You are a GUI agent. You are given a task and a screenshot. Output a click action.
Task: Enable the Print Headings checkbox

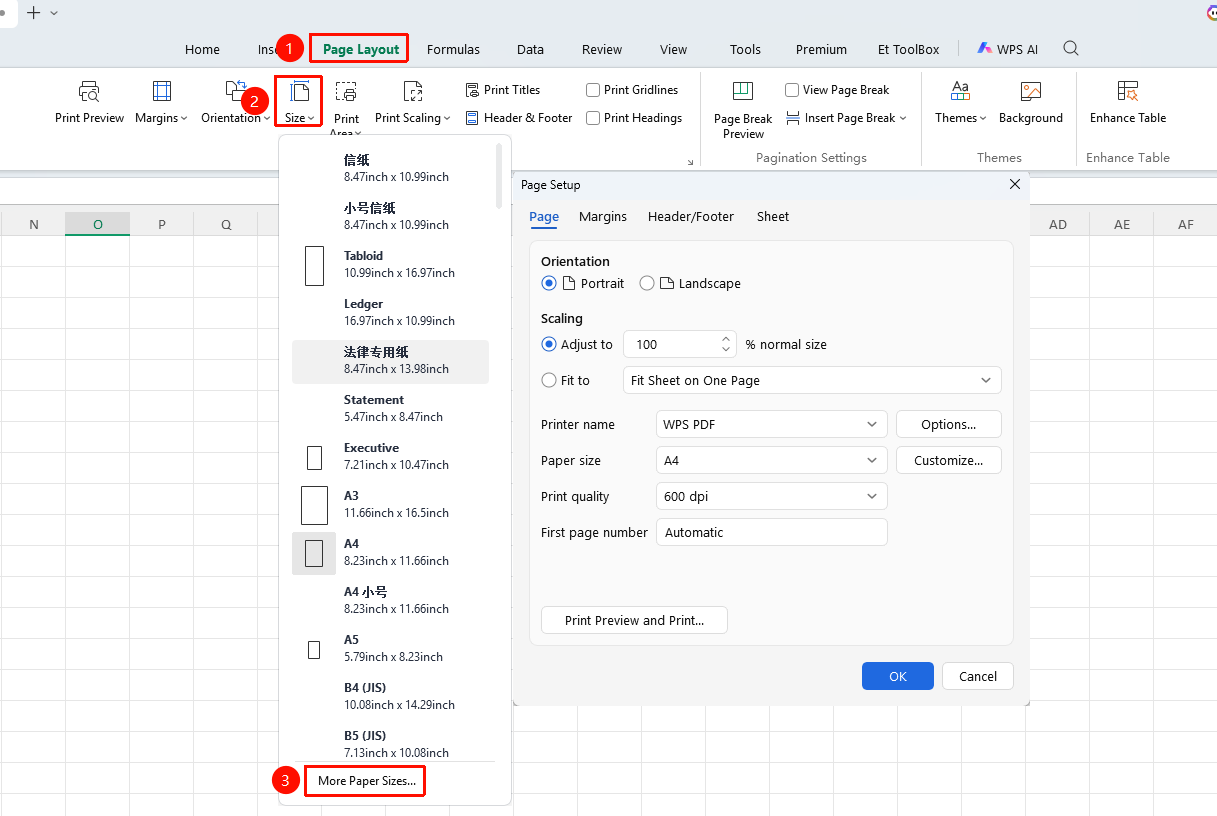pyautogui.click(x=593, y=118)
